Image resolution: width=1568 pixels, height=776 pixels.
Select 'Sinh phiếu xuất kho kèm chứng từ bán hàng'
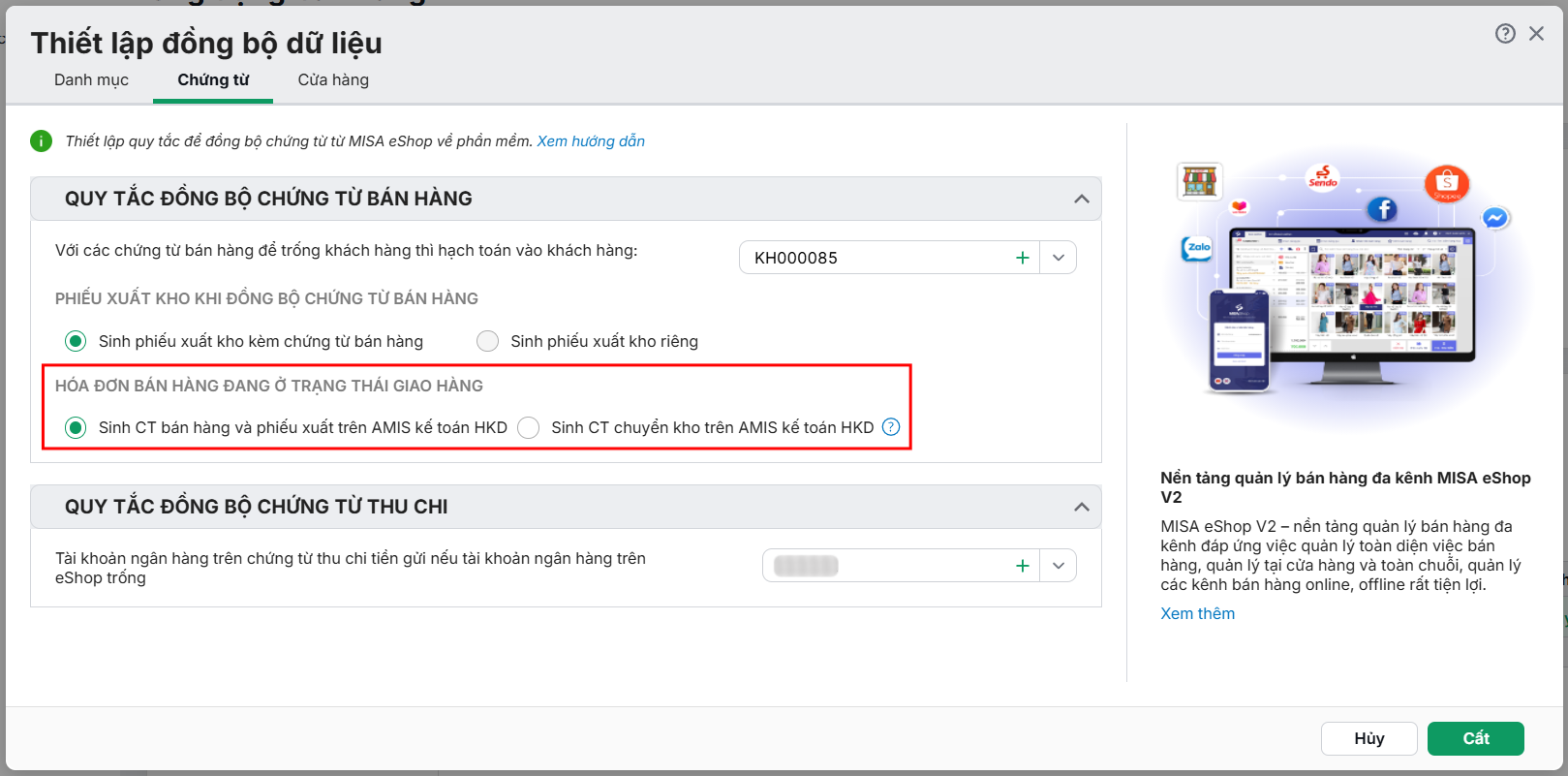(76, 341)
